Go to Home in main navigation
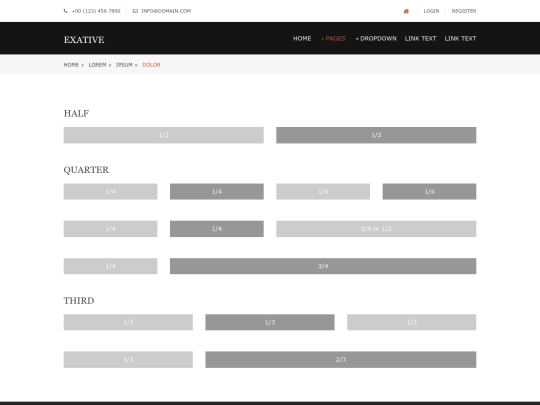The width and height of the screenshot is (540, 405). tap(302, 39)
